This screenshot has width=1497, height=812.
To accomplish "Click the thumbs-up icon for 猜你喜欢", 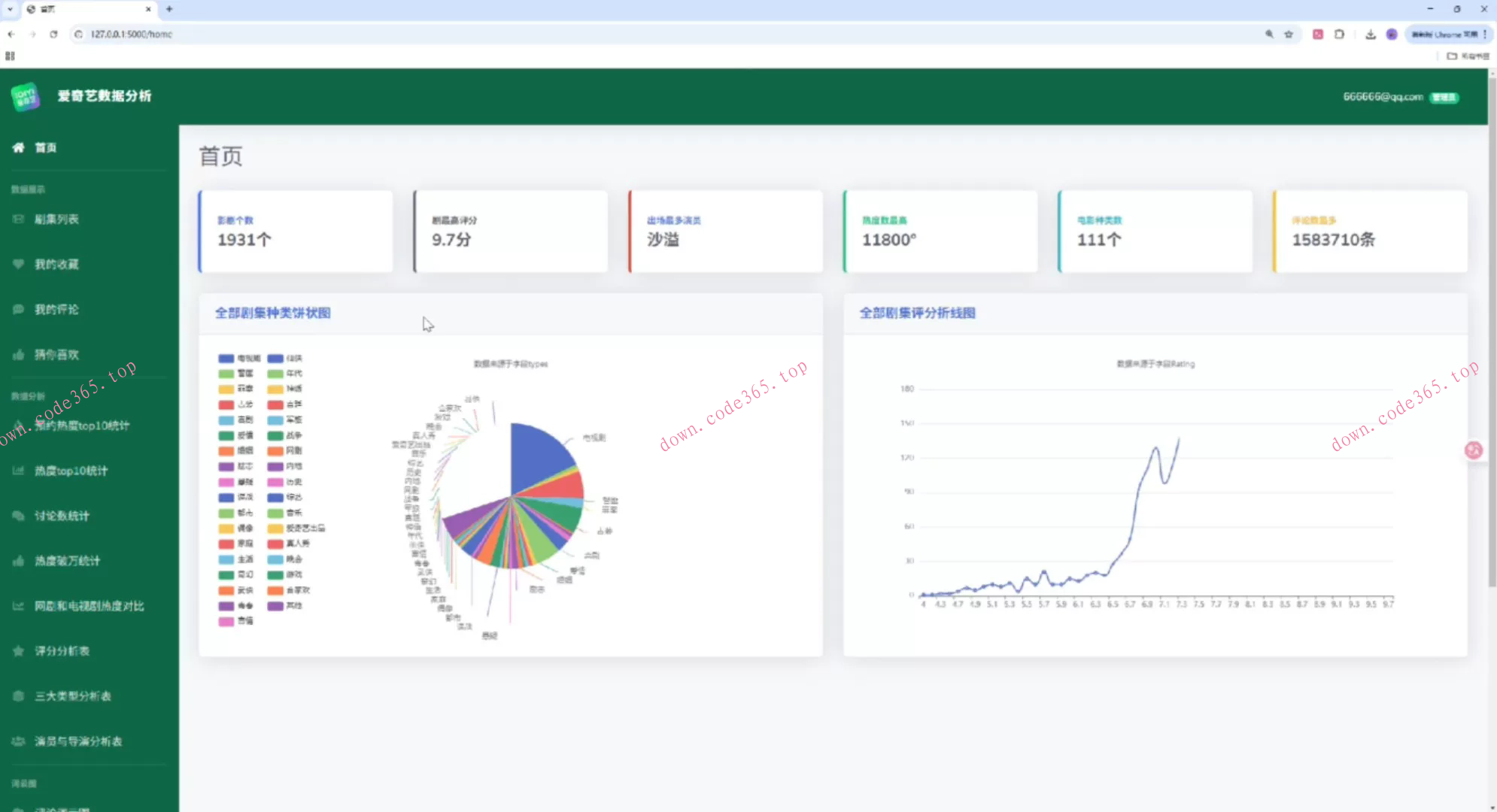I will pyautogui.click(x=18, y=355).
